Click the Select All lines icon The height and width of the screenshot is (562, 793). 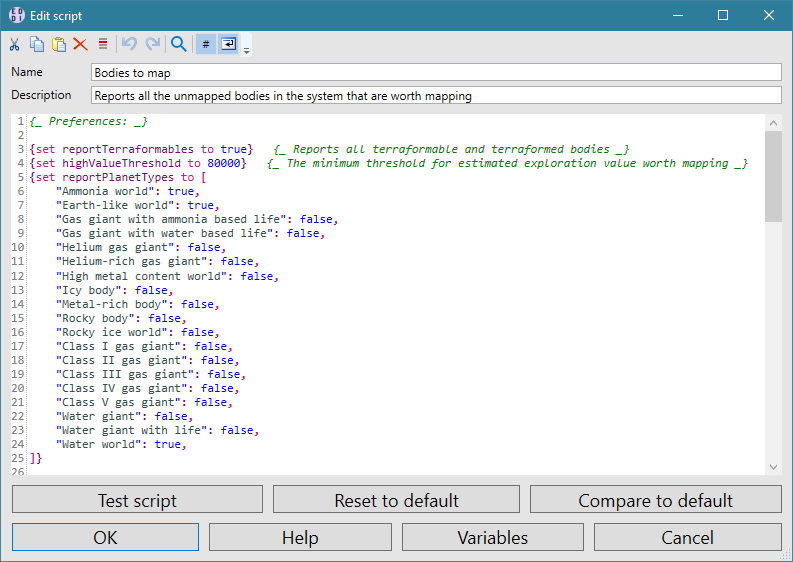[103, 45]
